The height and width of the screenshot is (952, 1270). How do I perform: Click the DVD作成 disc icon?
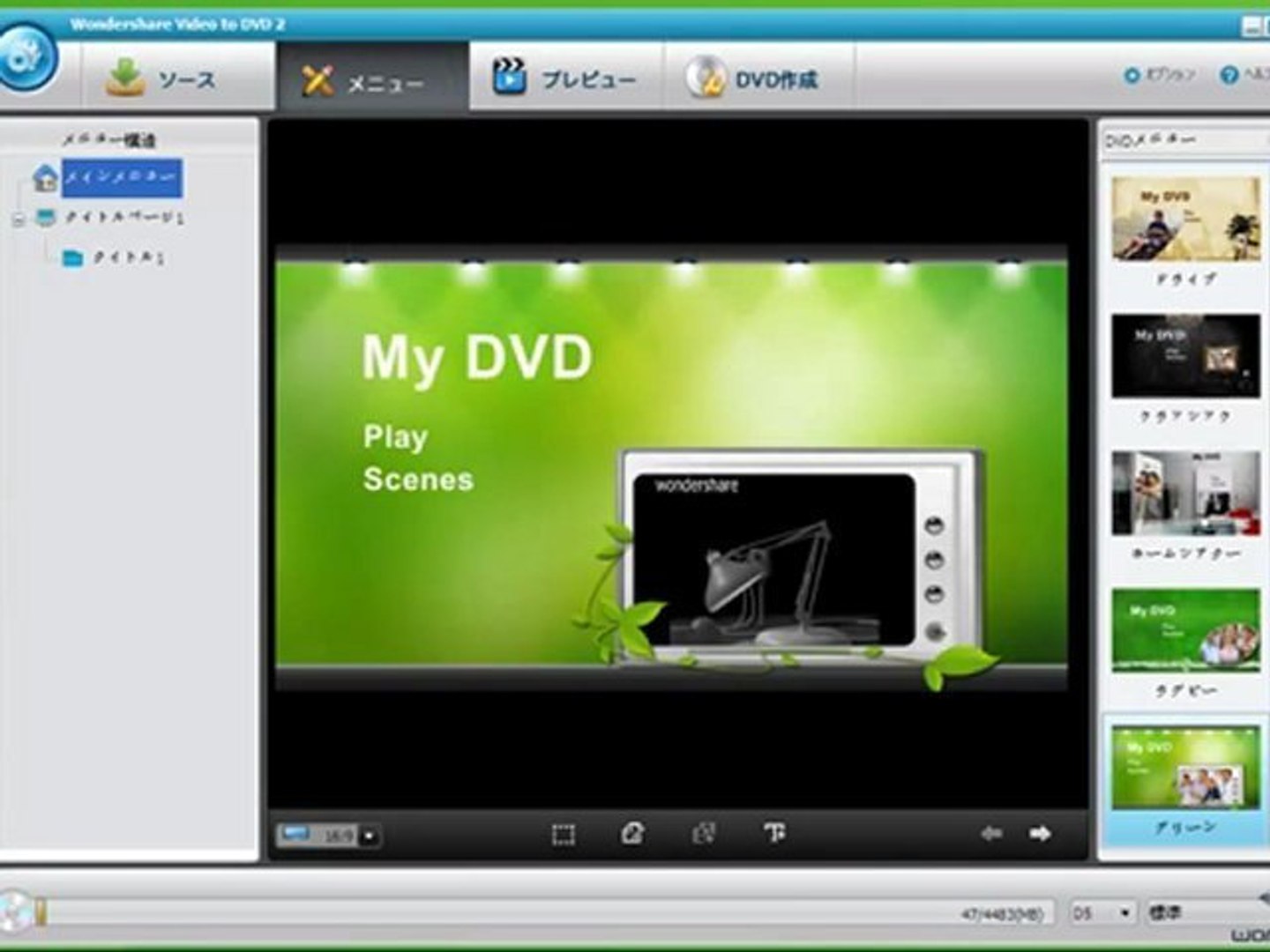click(x=706, y=78)
